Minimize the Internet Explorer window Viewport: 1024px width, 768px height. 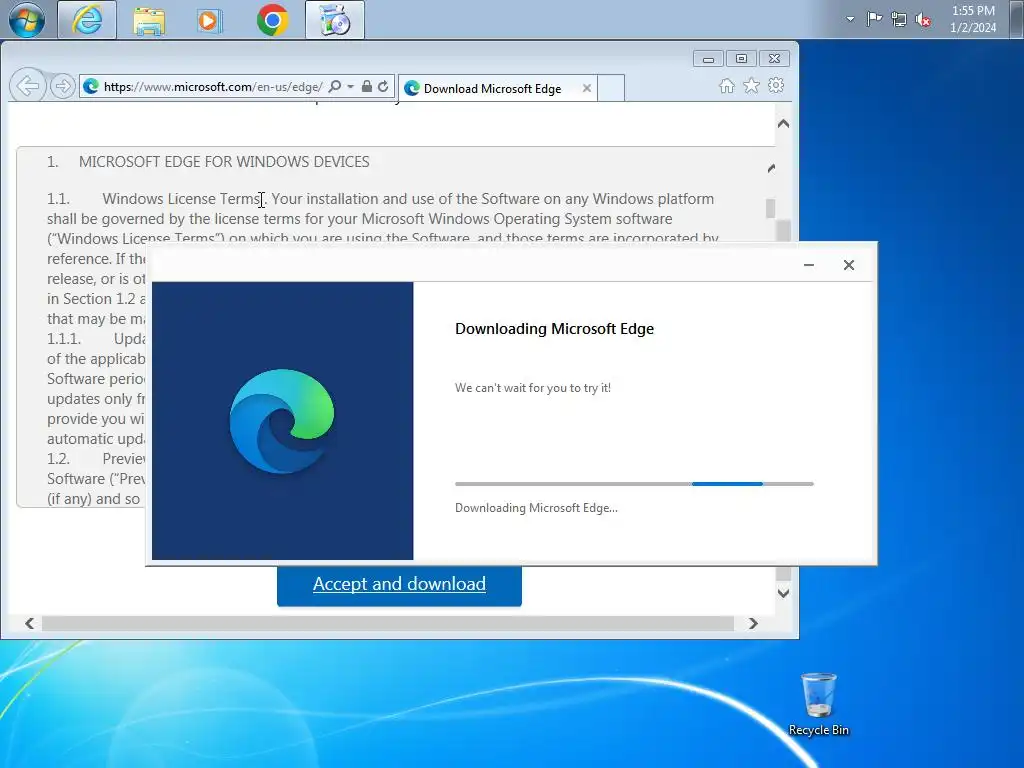708,59
